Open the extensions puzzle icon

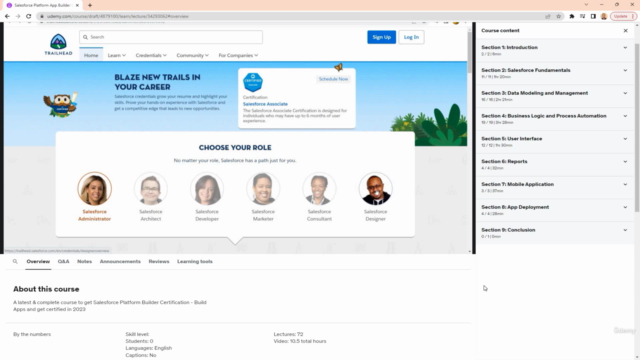click(572, 16)
